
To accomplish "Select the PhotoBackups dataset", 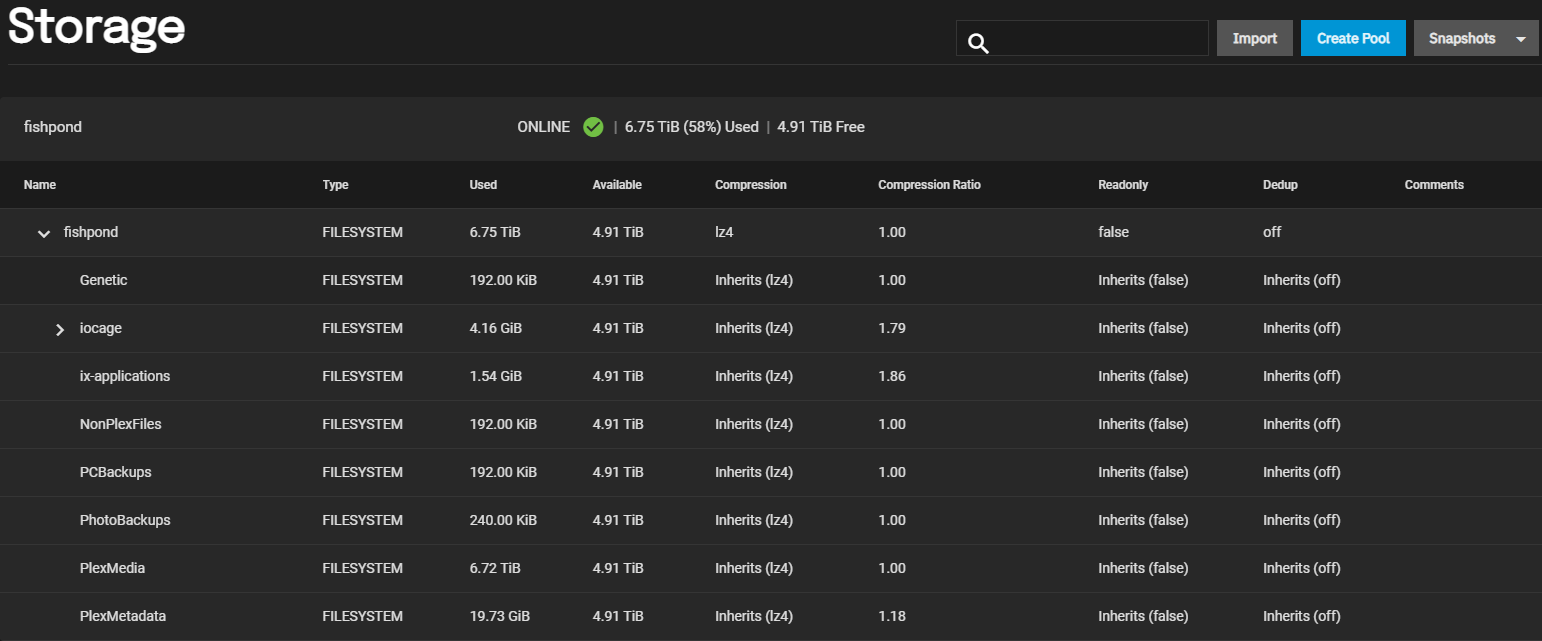I will tap(125, 520).
